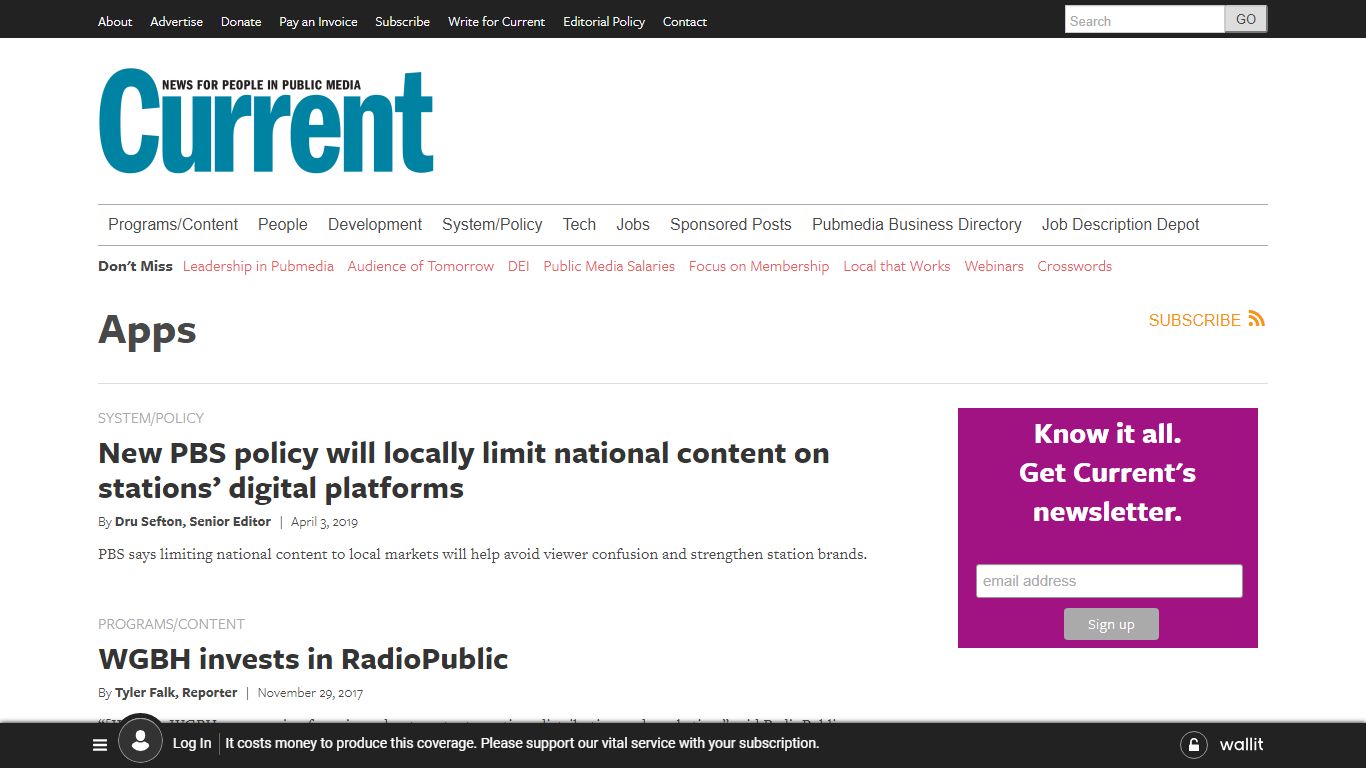Open Audience of Tomorrow link

point(421,266)
